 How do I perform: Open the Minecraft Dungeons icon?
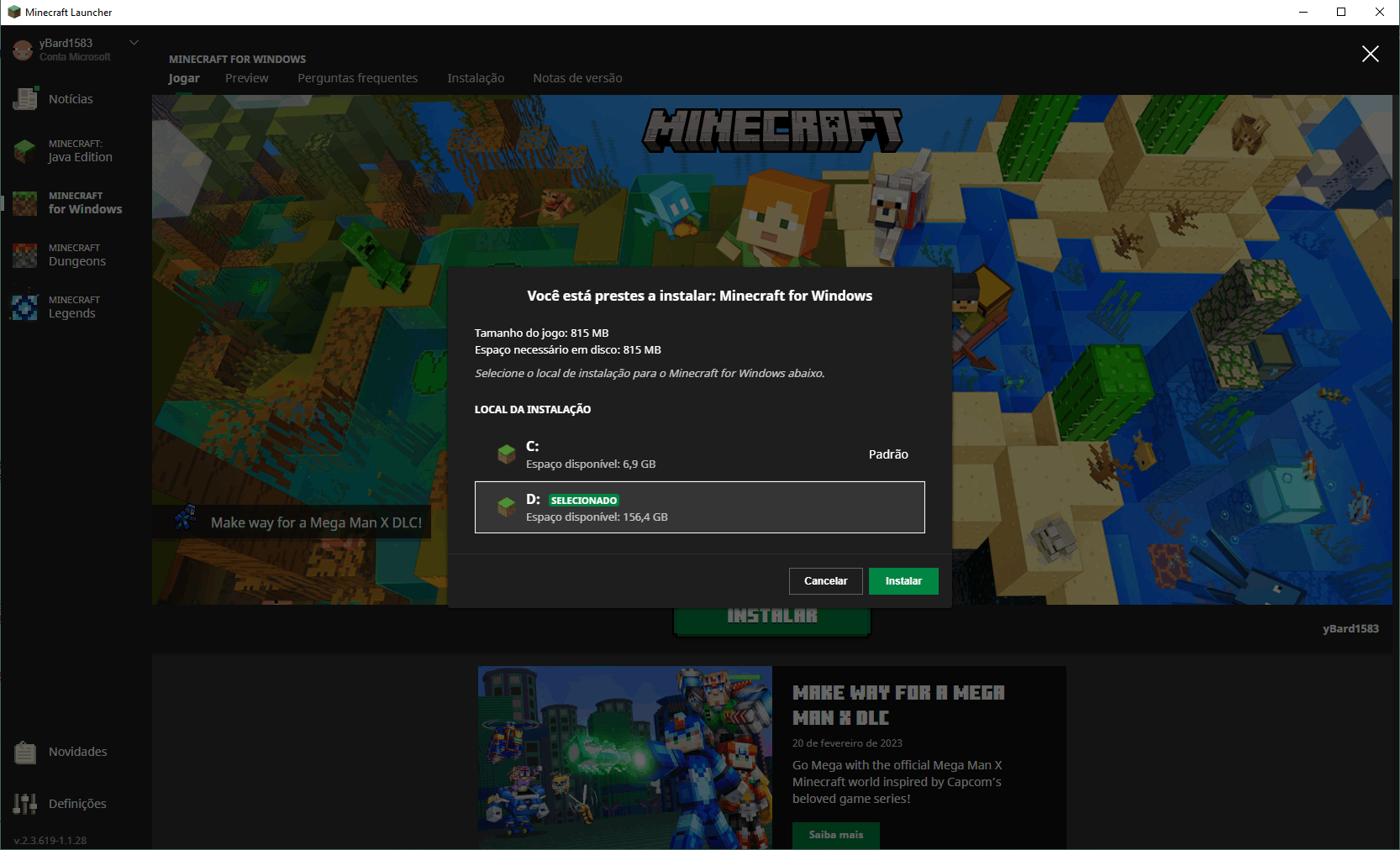click(25, 255)
